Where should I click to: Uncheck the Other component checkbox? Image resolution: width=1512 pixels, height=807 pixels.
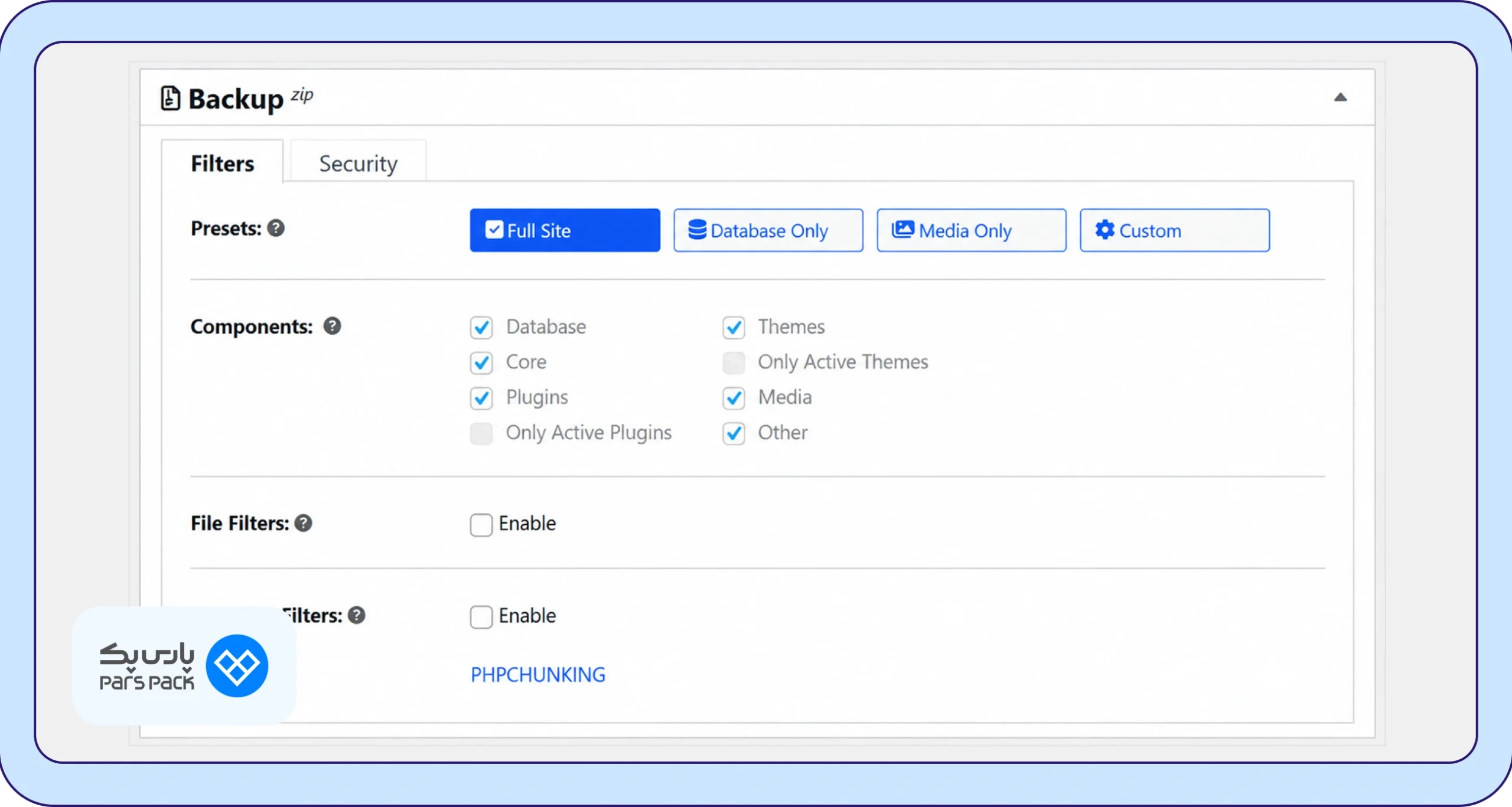[x=733, y=433]
